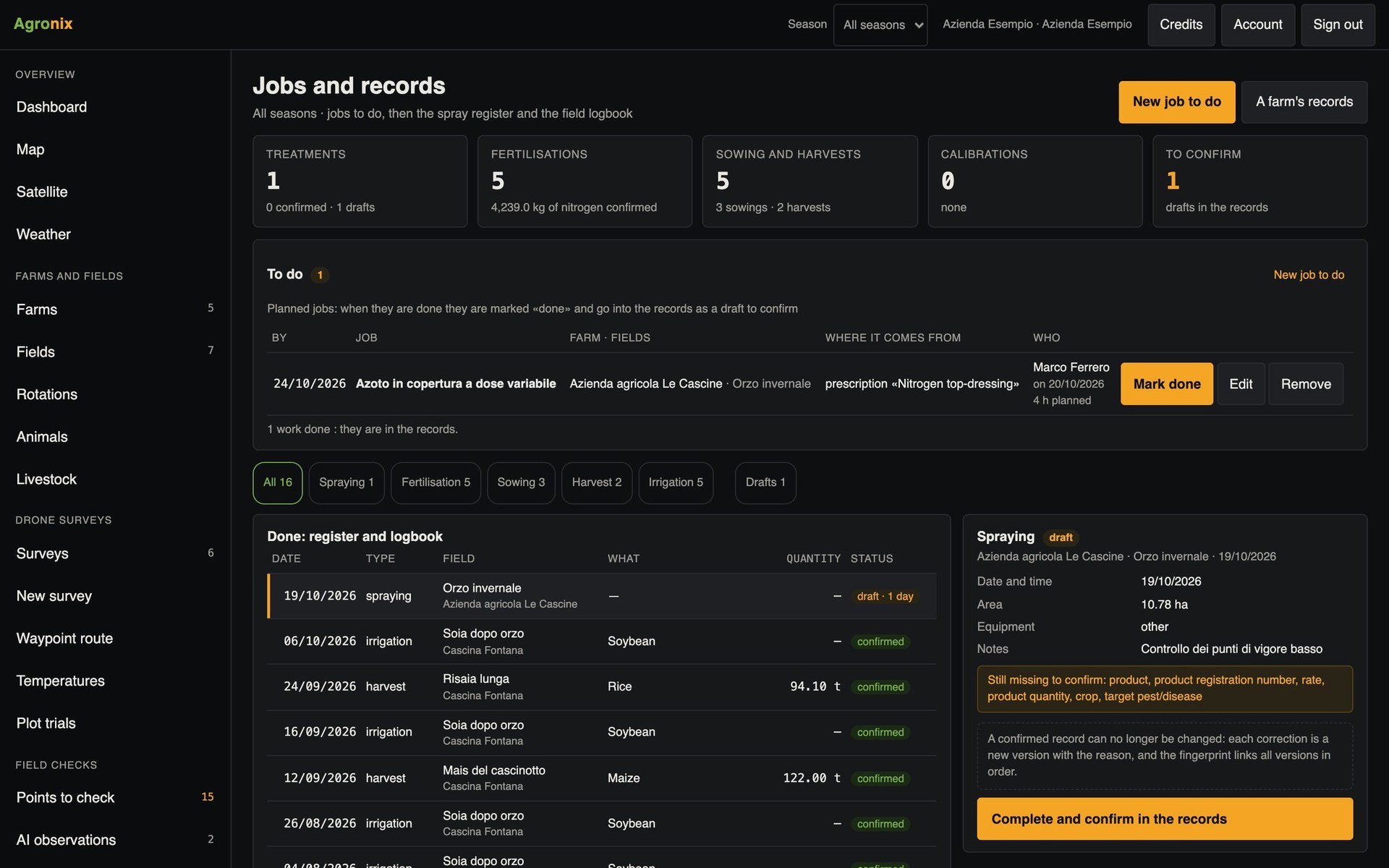Open AI observations in sidebar
The height and width of the screenshot is (868, 1389).
pos(115,841)
